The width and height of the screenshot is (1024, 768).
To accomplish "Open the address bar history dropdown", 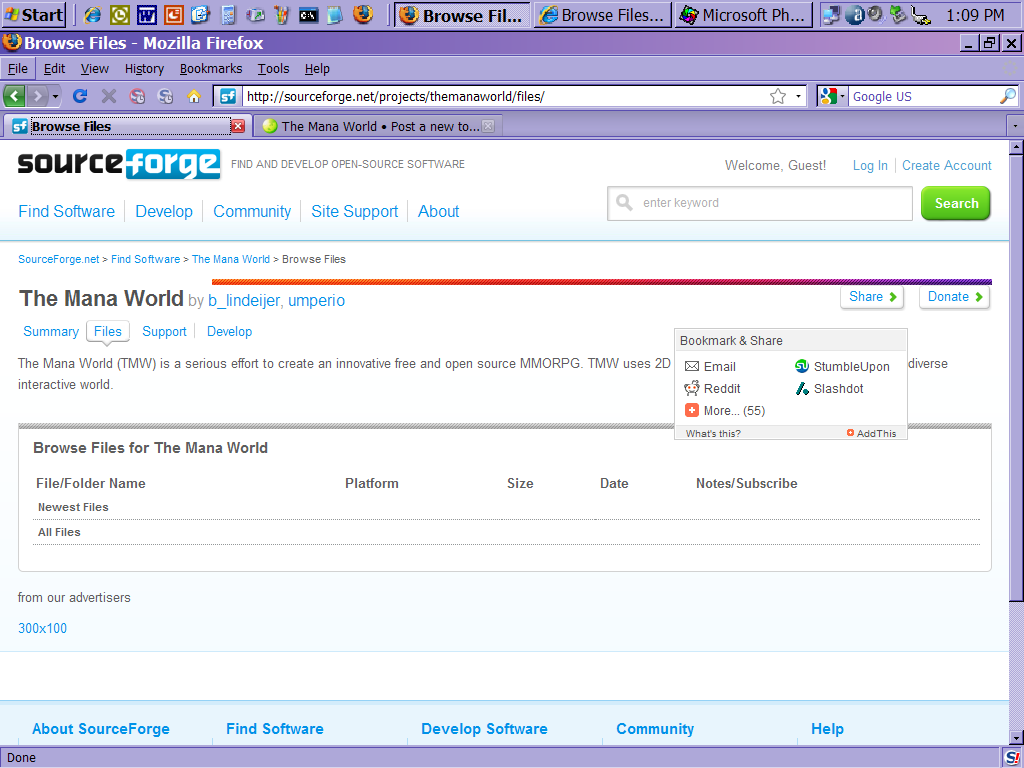I will click(x=798, y=97).
